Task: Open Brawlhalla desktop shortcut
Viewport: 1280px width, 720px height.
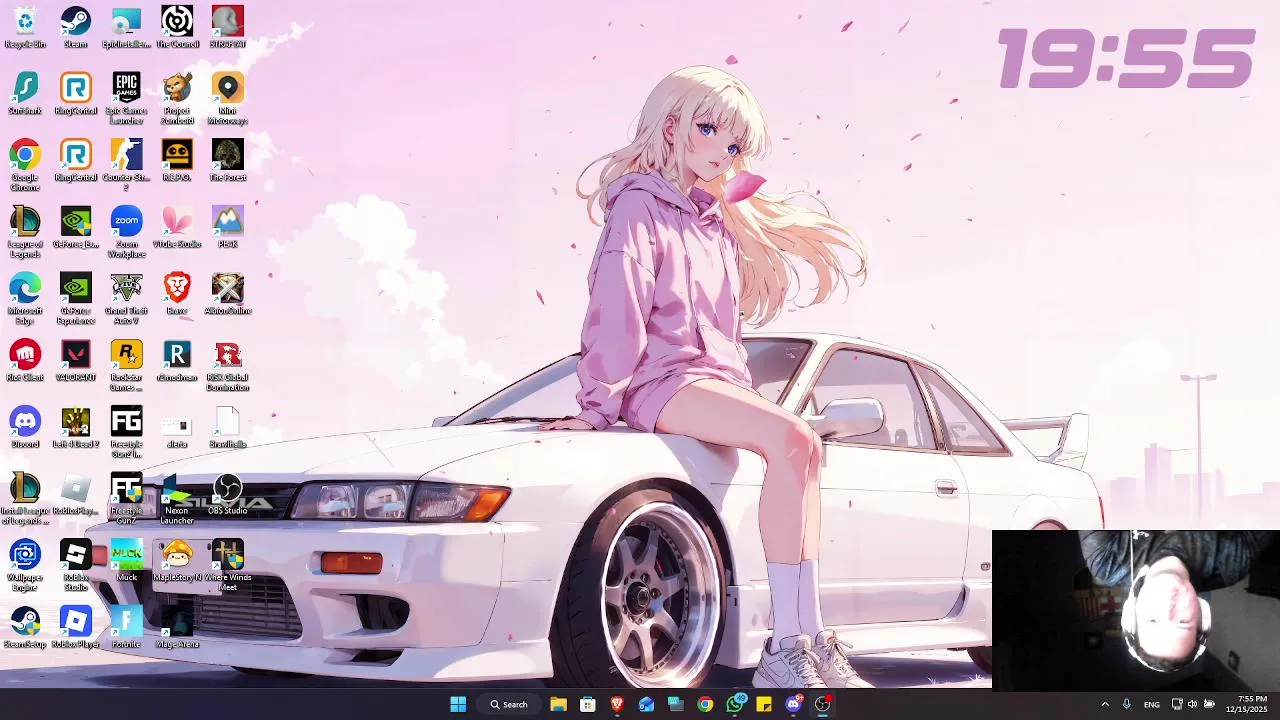Action: (x=228, y=427)
